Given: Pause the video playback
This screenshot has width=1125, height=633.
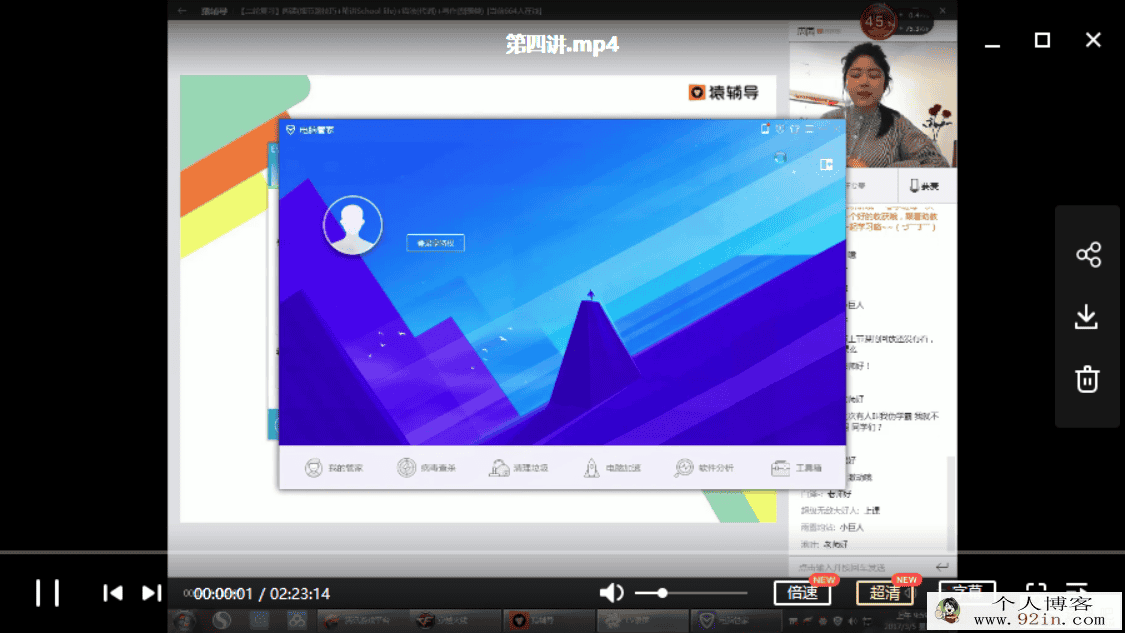Looking at the screenshot, I should pyautogui.click(x=47, y=593).
